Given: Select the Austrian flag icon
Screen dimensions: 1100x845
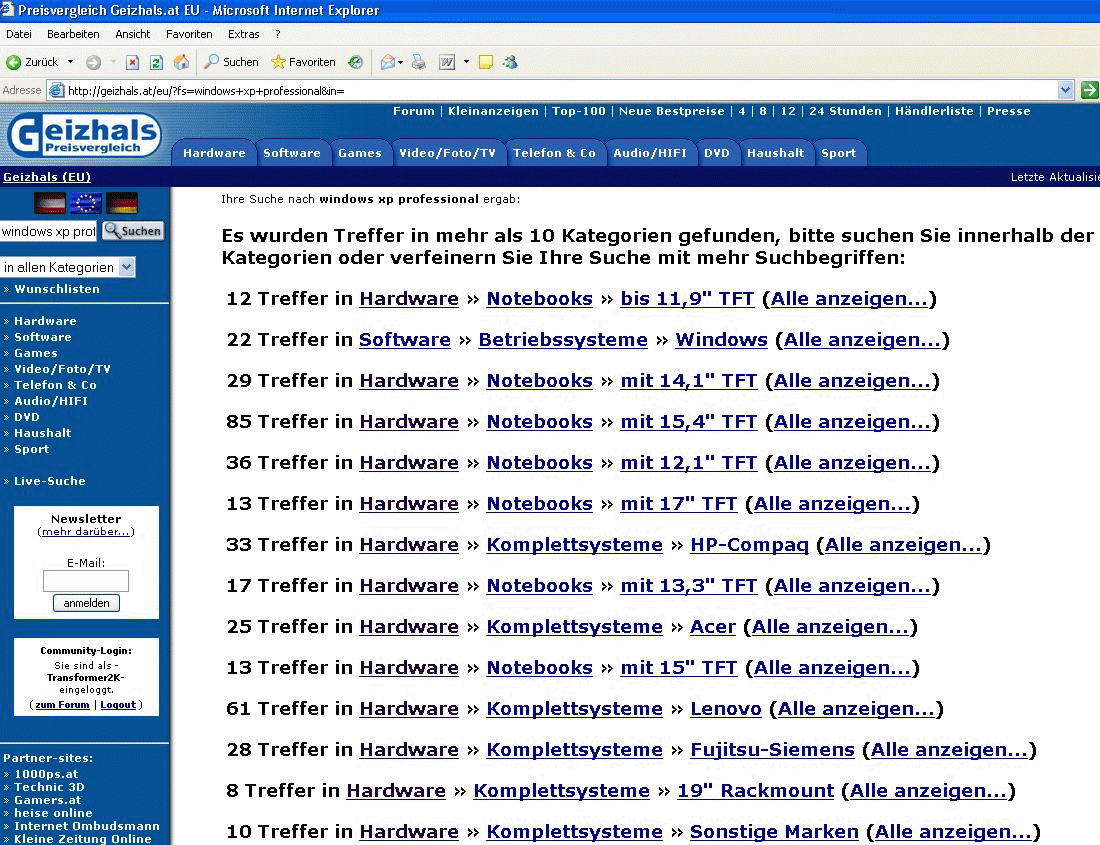Looking at the screenshot, I should [50, 203].
